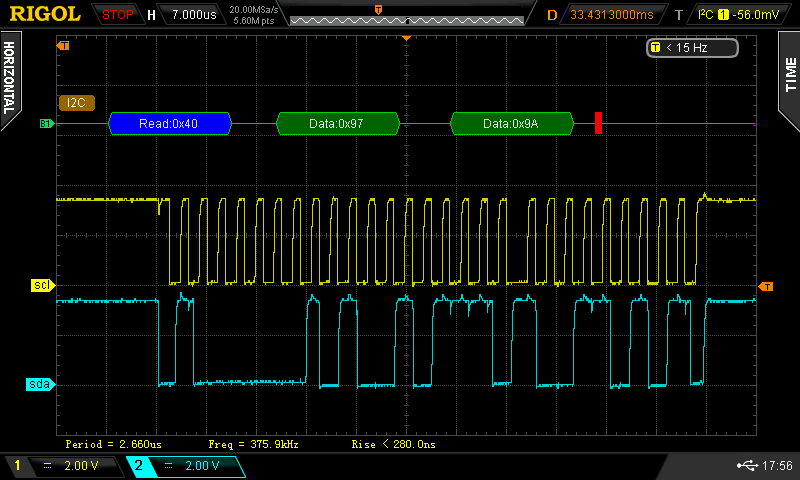Click the yellow scl channel label

tap(42, 285)
